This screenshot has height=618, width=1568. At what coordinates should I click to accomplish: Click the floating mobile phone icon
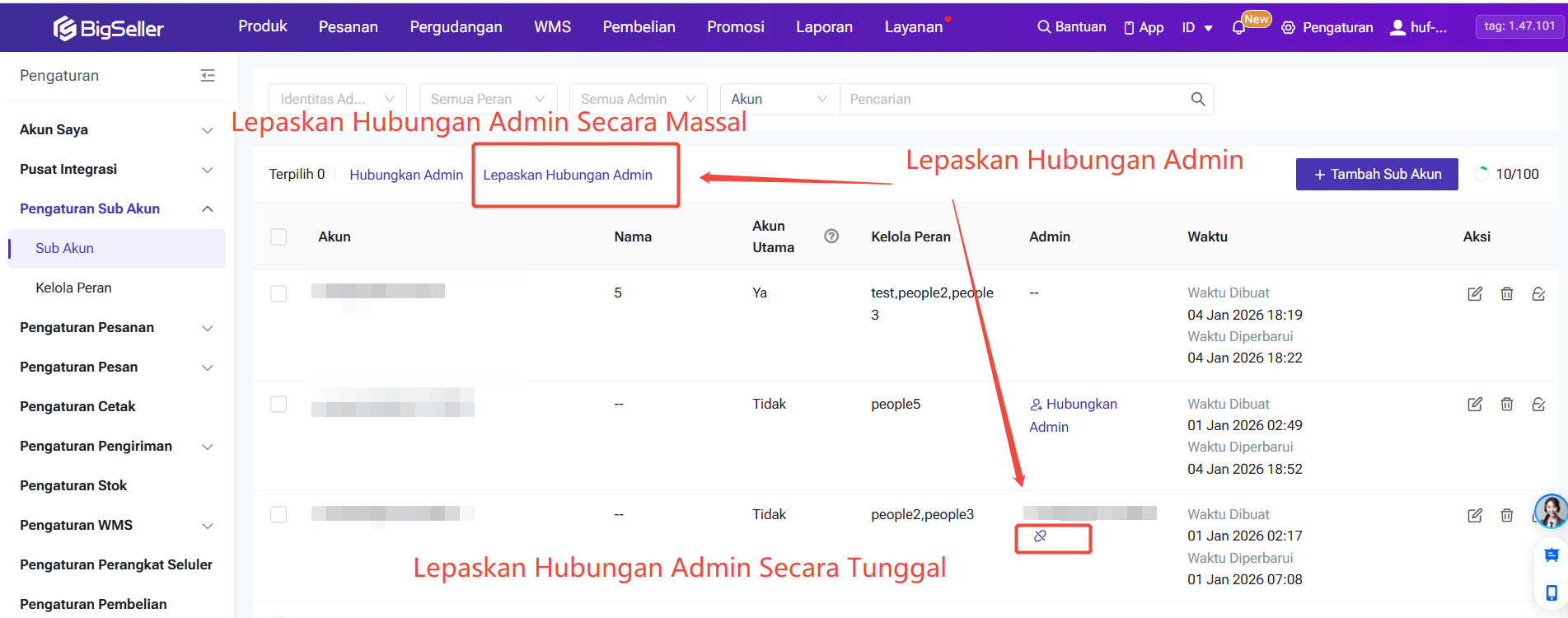pyautogui.click(x=1552, y=593)
